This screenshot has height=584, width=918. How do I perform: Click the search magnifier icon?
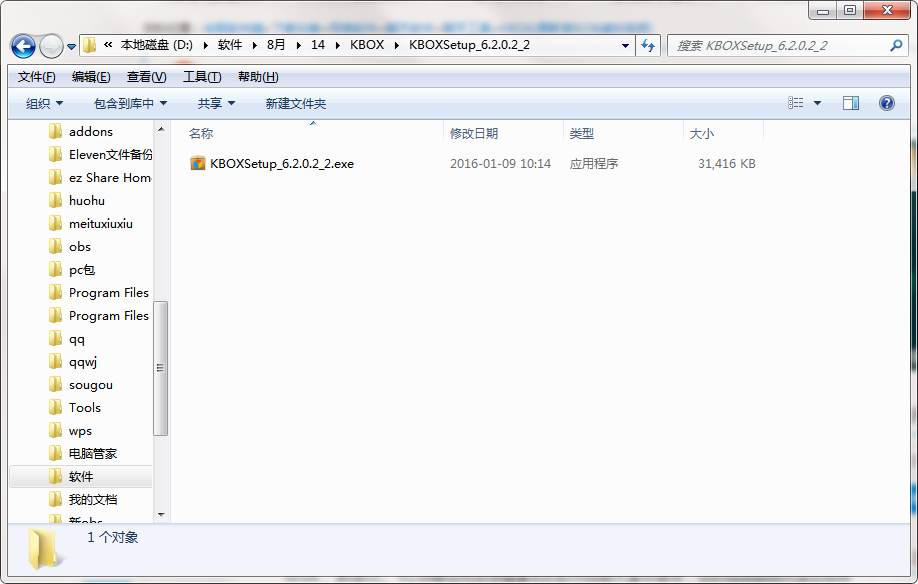896,45
